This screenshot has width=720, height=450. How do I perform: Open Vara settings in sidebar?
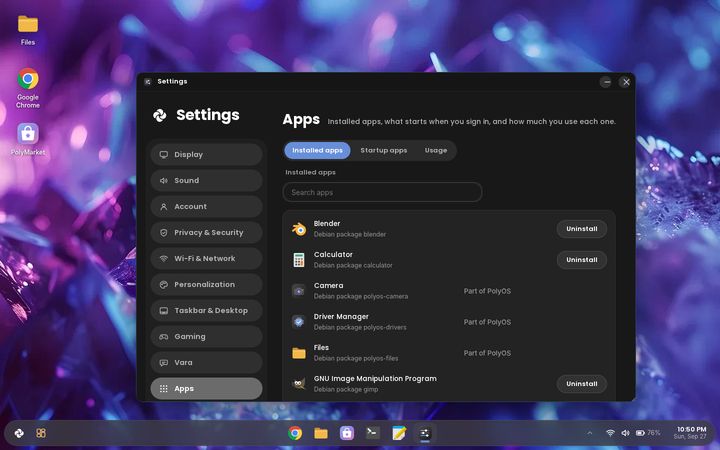pos(207,363)
